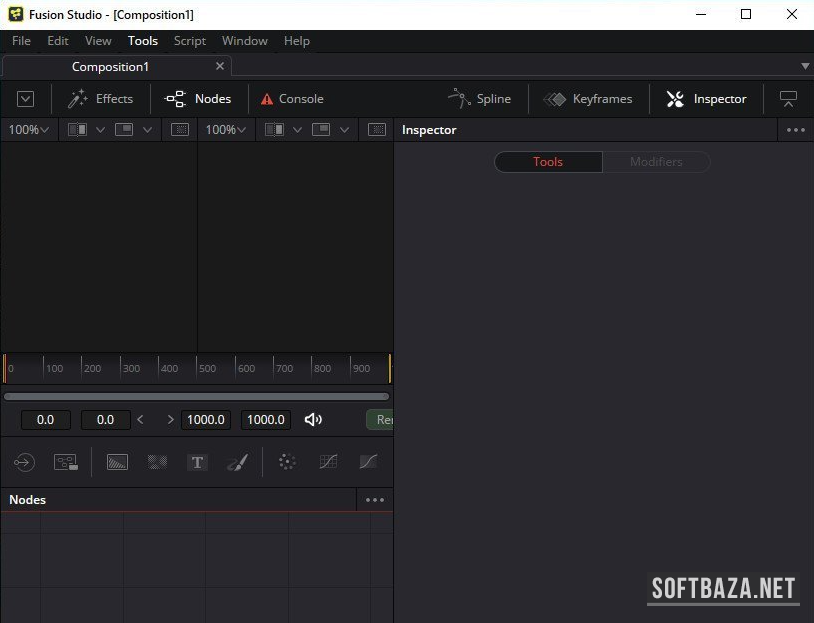Click the horizontal scrollbar under the time ruler
The width and height of the screenshot is (814, 623).
tap(196, 397)
